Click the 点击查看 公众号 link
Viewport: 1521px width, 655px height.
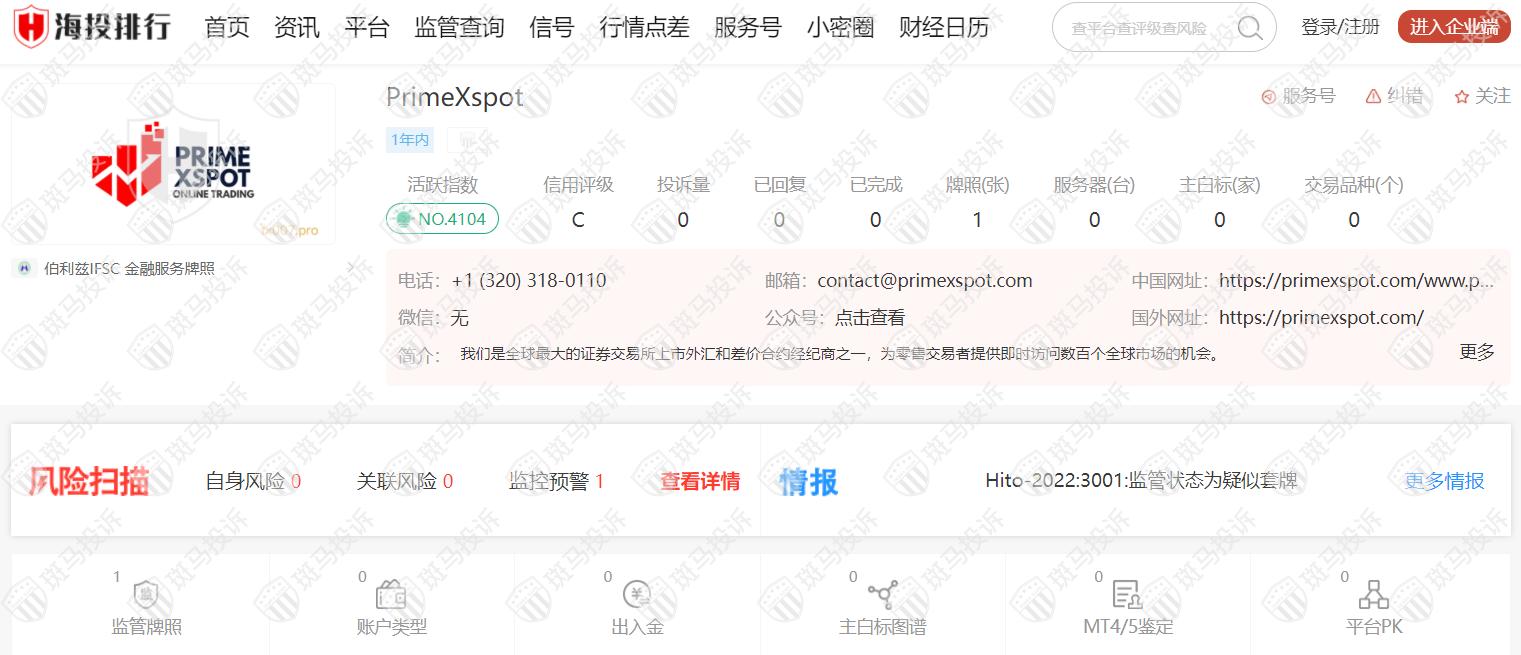(869, 318)
